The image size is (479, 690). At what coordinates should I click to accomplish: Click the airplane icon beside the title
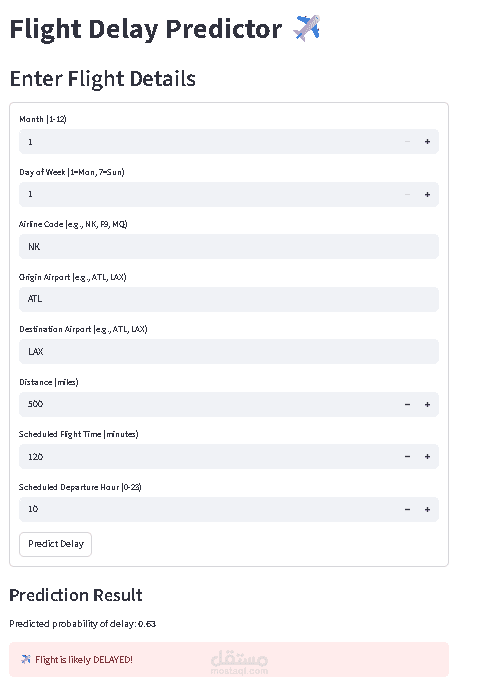point(307,28)
